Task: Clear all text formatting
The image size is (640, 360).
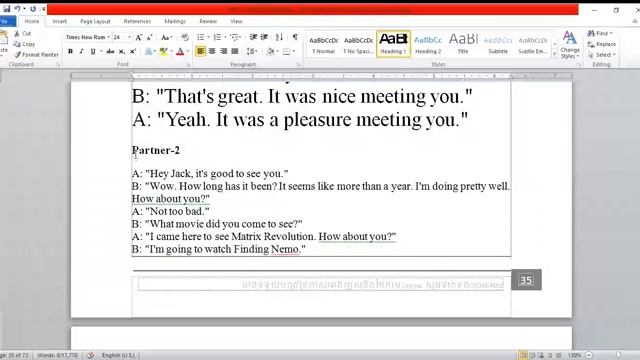Action: click(185, 38)
